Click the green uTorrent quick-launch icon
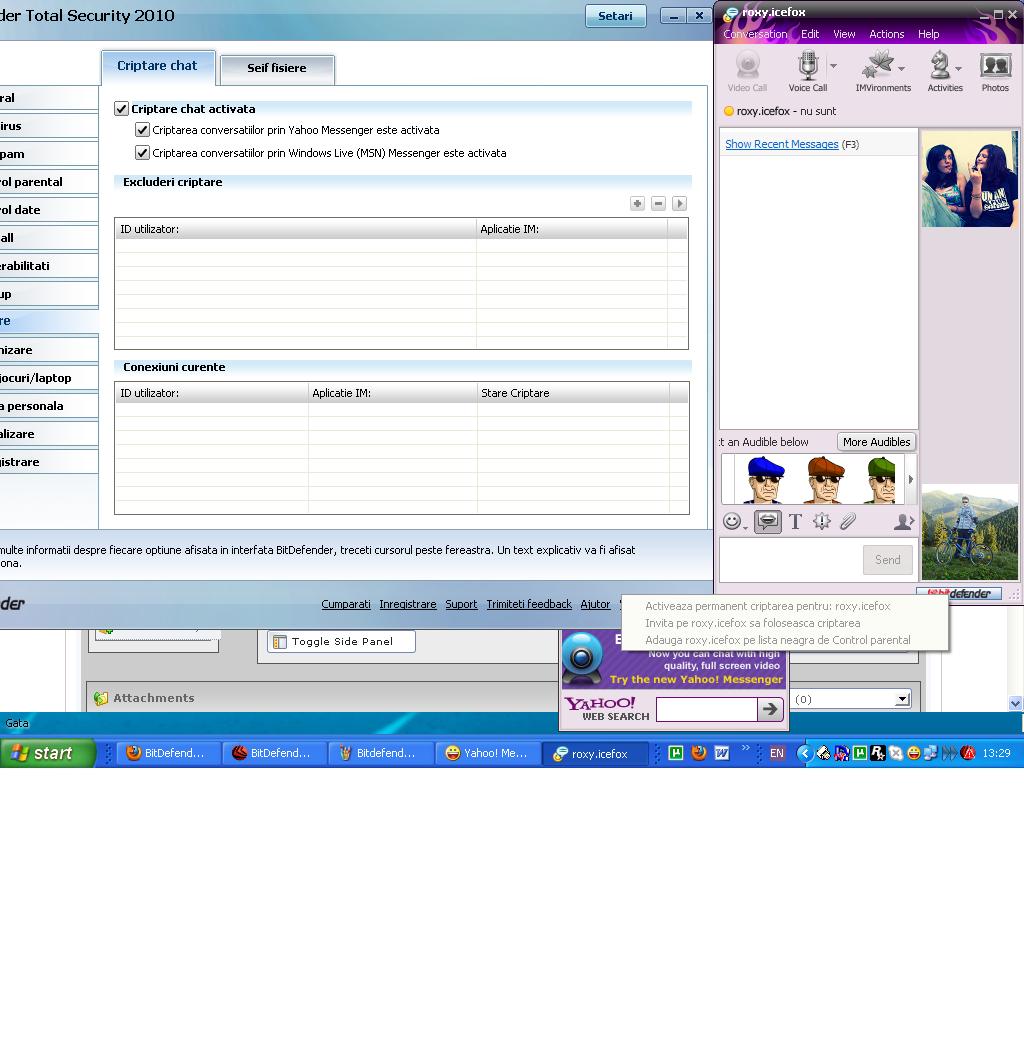This screenshot has width=1024, height=1064. [x=676, y=753]
